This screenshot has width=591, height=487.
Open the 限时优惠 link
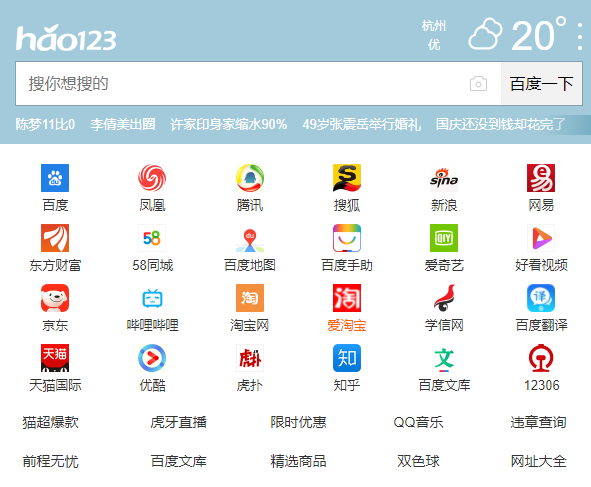point(298,422)
